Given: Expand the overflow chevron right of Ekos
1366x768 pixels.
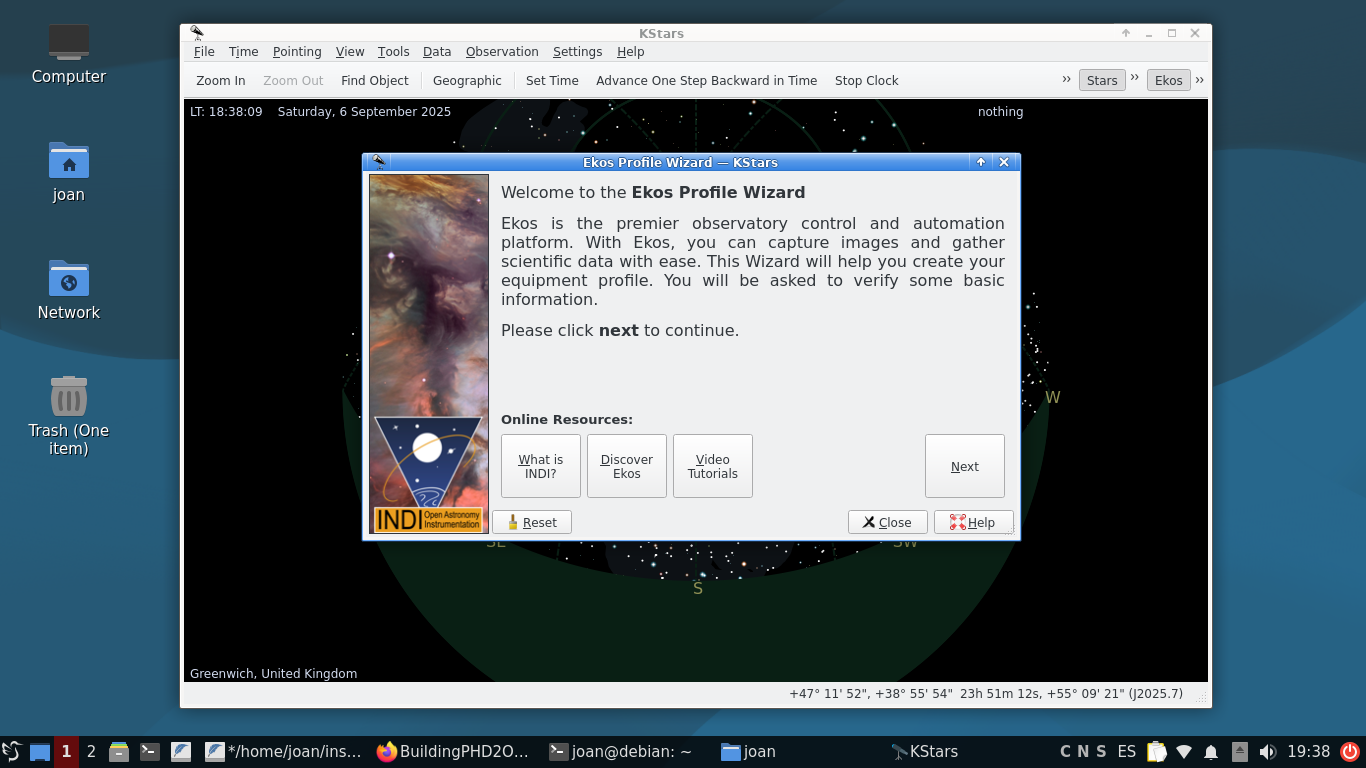Looking at the screenshot, I should pos(1200,79).
